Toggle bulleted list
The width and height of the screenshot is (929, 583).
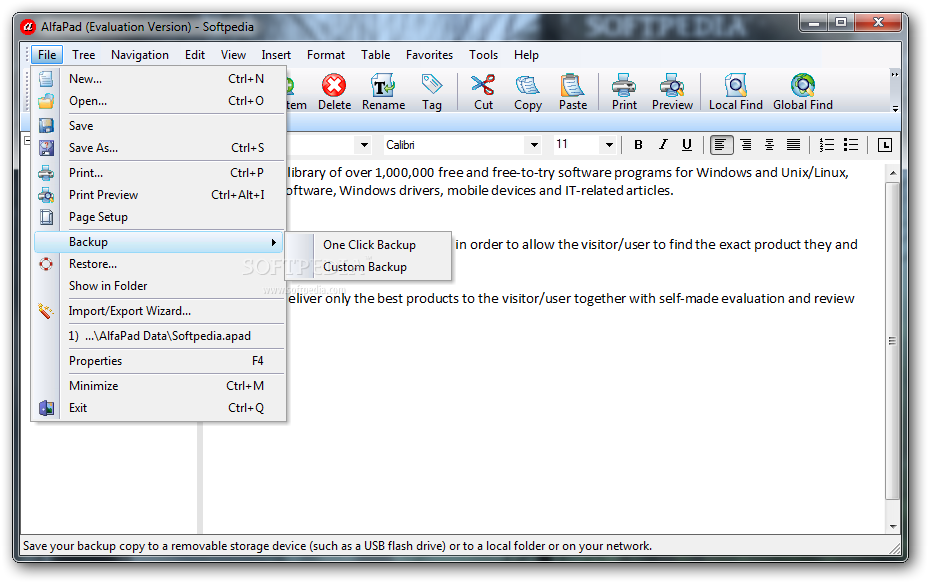tap(851, 145)
